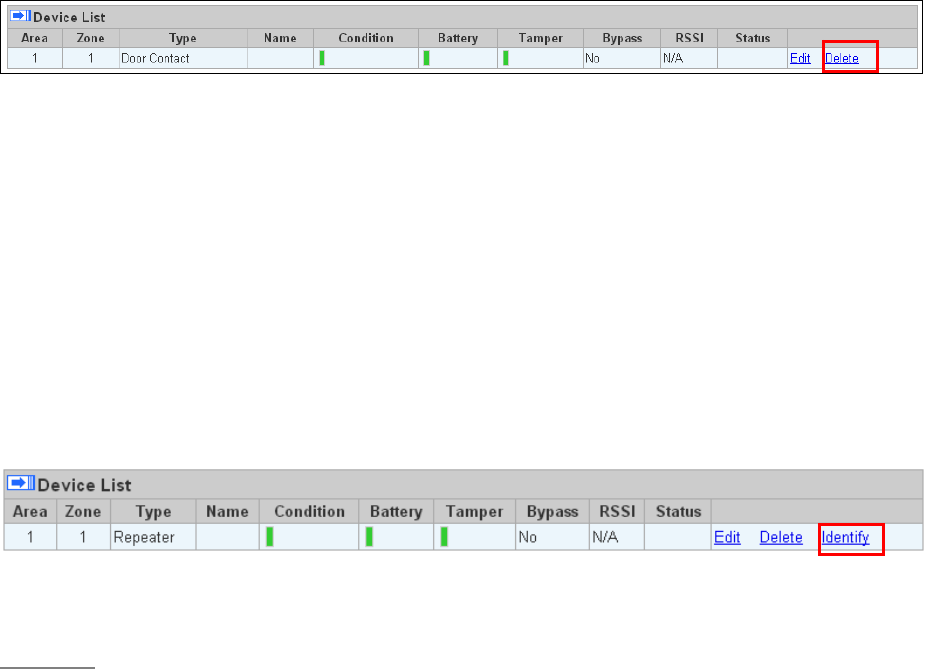The image size is (926, 669).
Task: Click 'Battery' column header in lower table
Action: click(x=396, y=511)
